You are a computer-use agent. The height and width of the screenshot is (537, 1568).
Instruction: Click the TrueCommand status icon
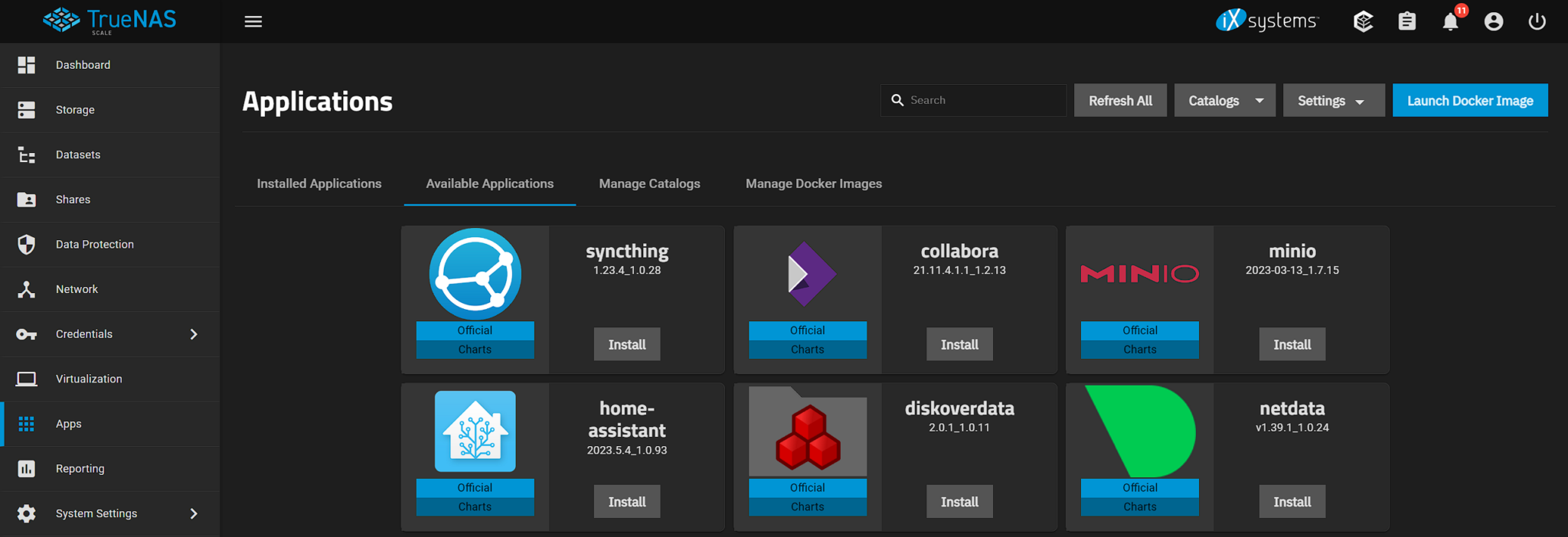click(x=1363, y=21)
